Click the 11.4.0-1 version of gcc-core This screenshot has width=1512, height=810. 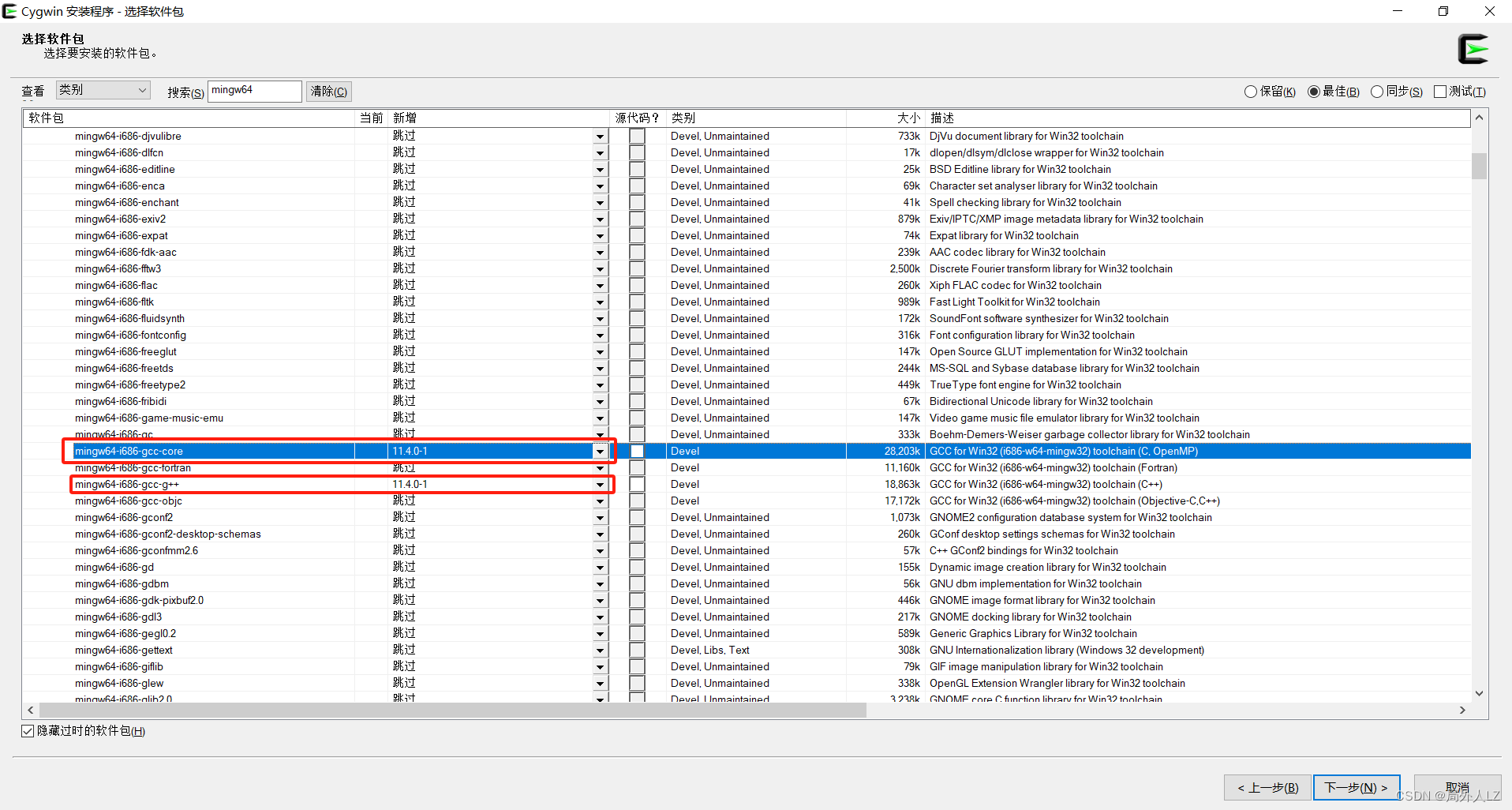410,452
